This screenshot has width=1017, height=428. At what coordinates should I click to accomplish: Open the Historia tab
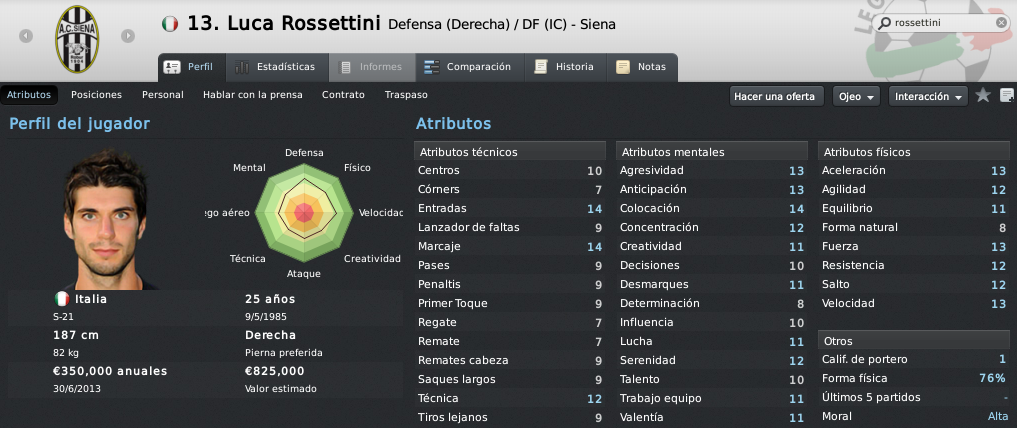click(565, 67)
